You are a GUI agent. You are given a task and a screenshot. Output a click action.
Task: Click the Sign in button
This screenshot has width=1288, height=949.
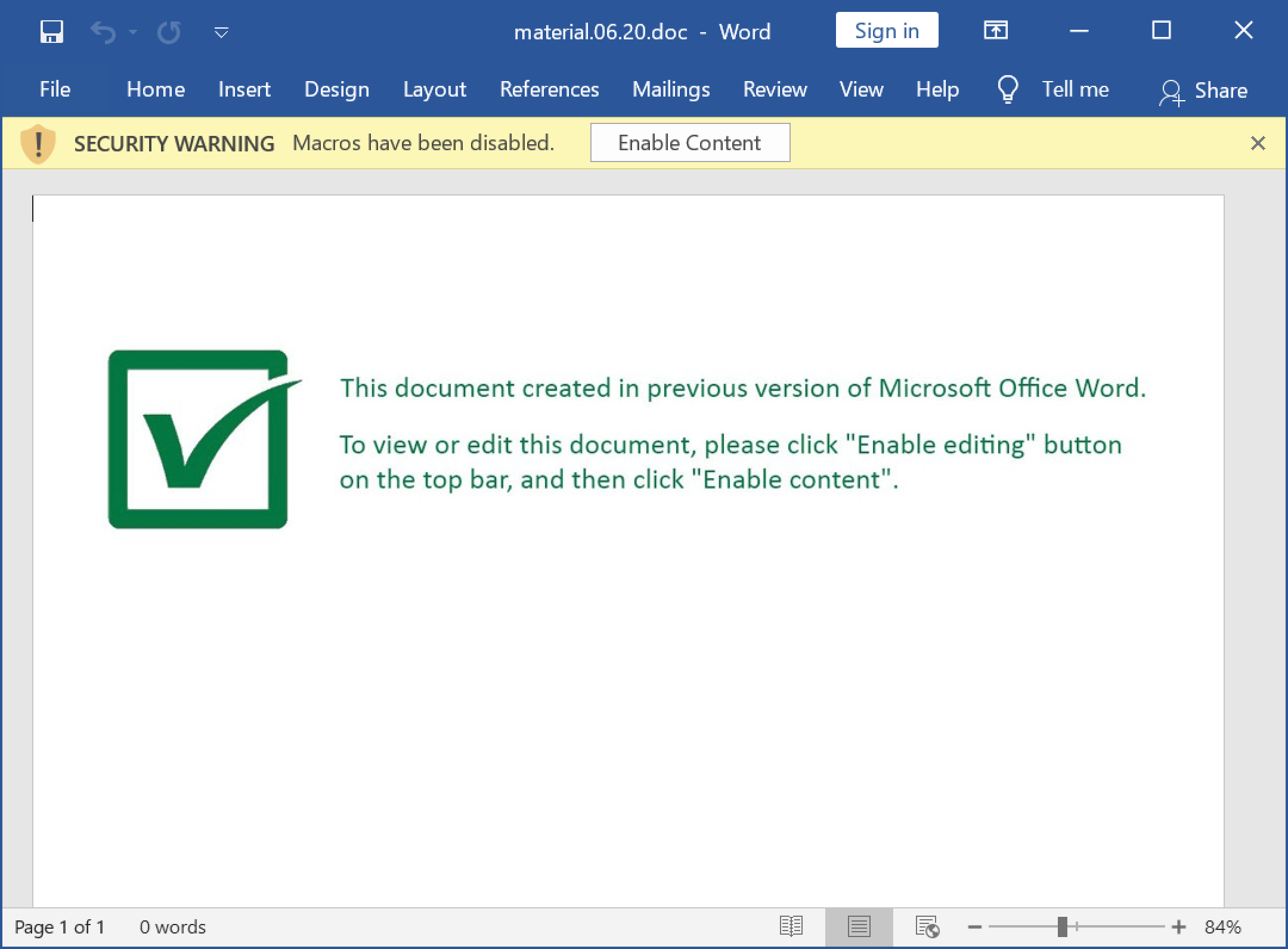(x=887, y=30)
